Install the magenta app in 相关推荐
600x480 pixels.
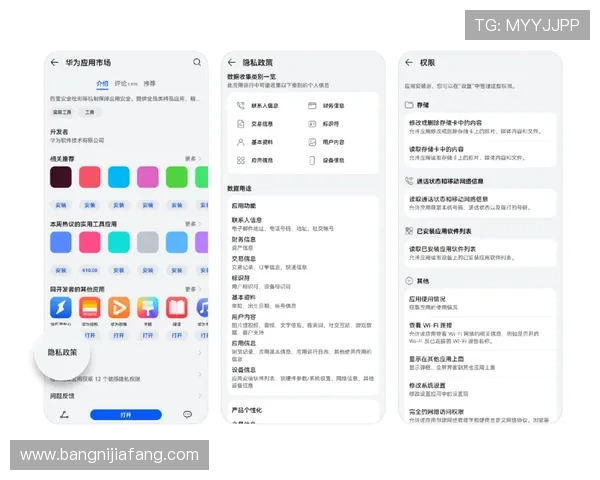(x=148, y=205)
